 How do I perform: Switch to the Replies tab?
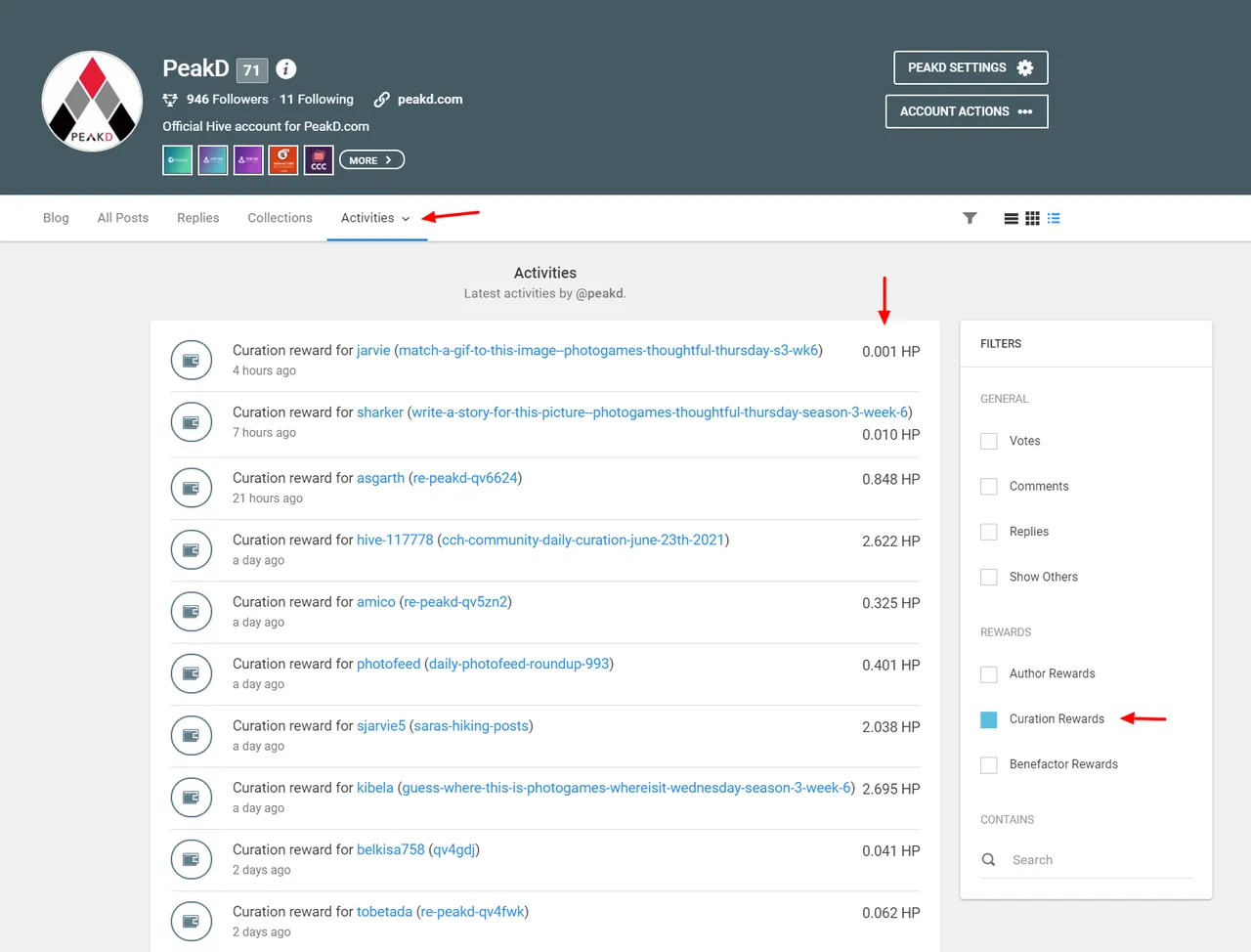point(198,218)
